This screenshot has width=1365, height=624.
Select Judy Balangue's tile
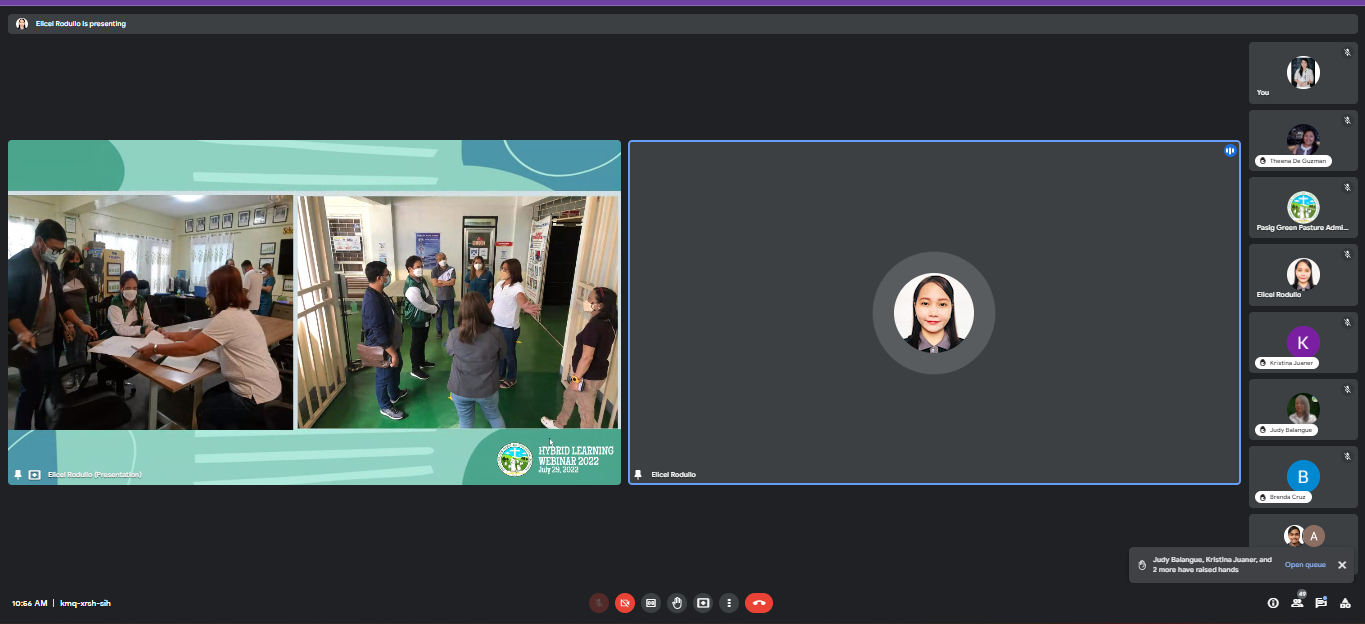(x=1303, y=409)
